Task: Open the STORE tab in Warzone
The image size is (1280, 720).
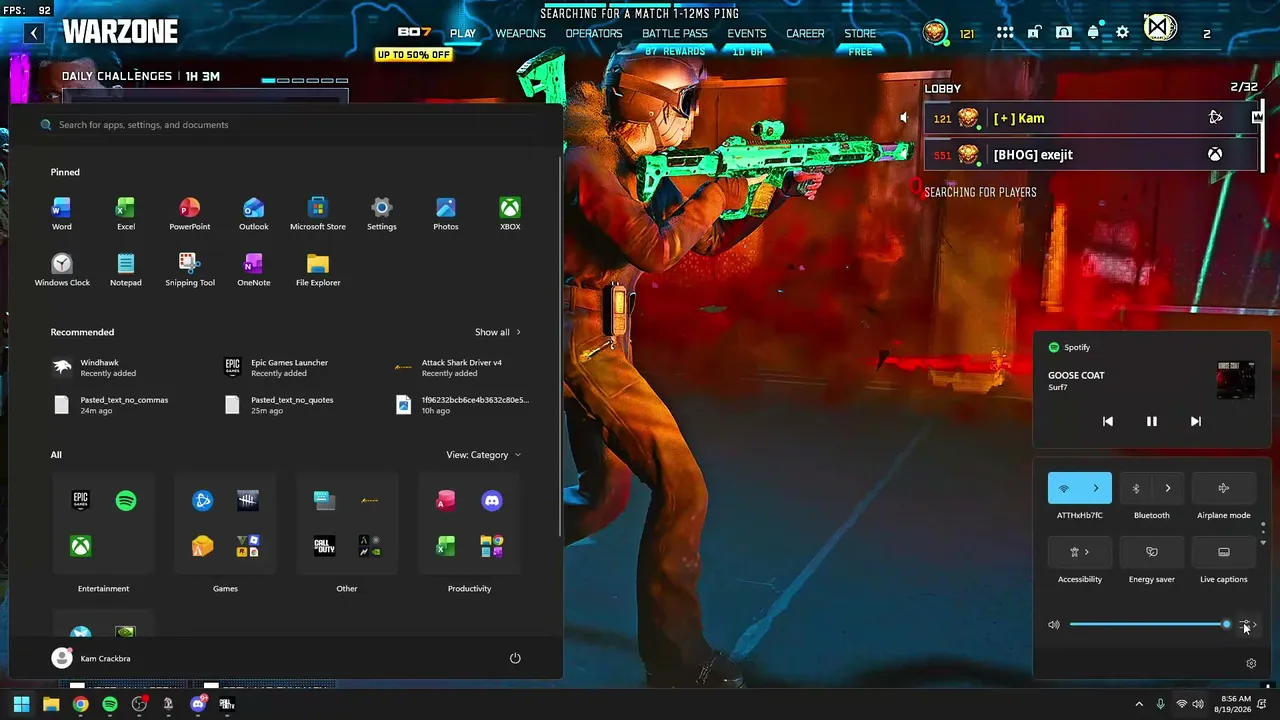Action: (x=860, y=33)
